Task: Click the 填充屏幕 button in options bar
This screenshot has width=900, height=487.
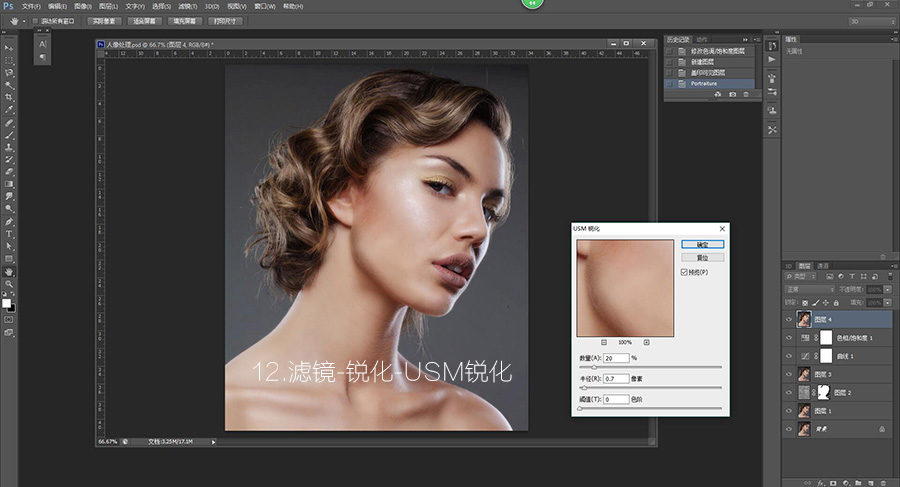Action: click(184, 20)
